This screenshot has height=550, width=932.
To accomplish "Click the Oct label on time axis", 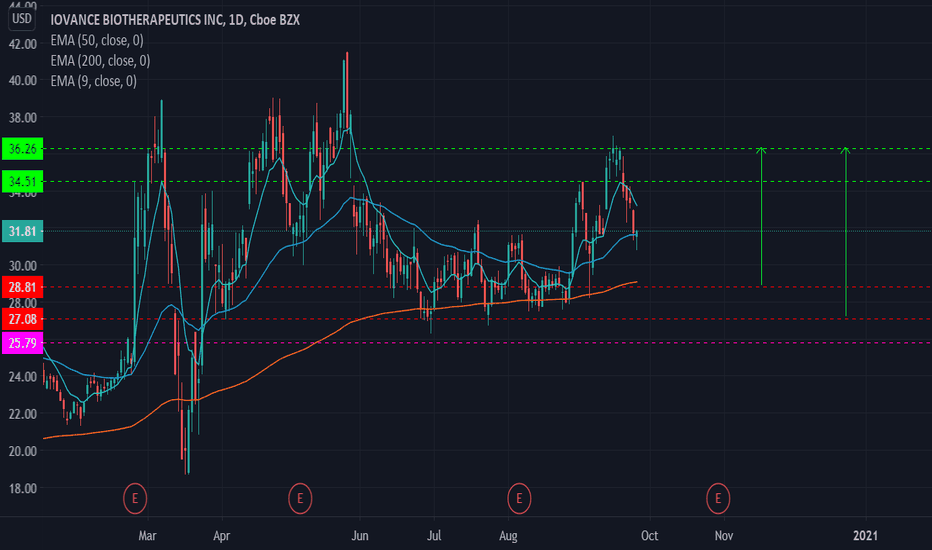I will tap(650, 536).
